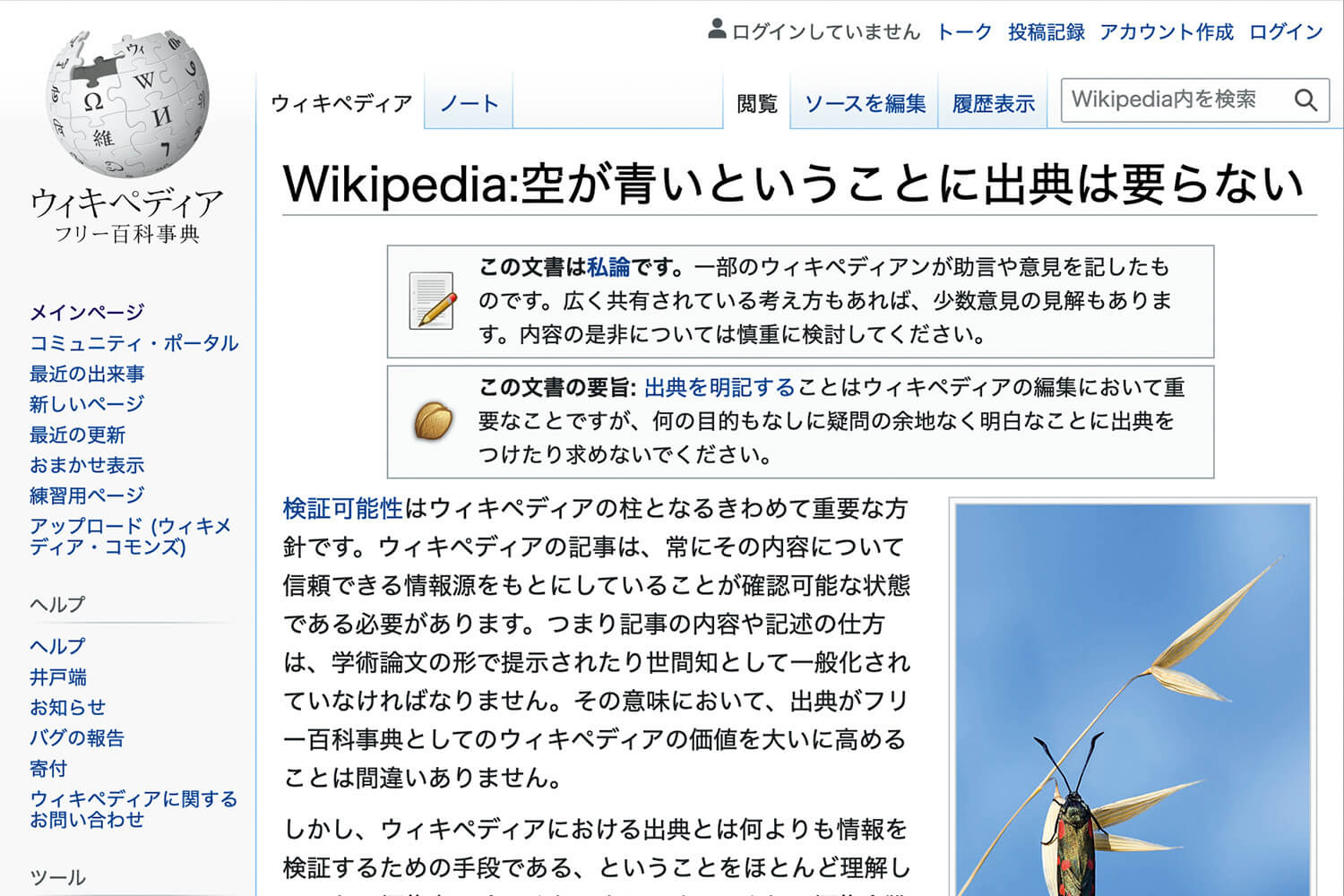The width and height of the screenshot is (1344, 896).
Task: Click the Wikipedia globe logo
Action: (127, 102)
